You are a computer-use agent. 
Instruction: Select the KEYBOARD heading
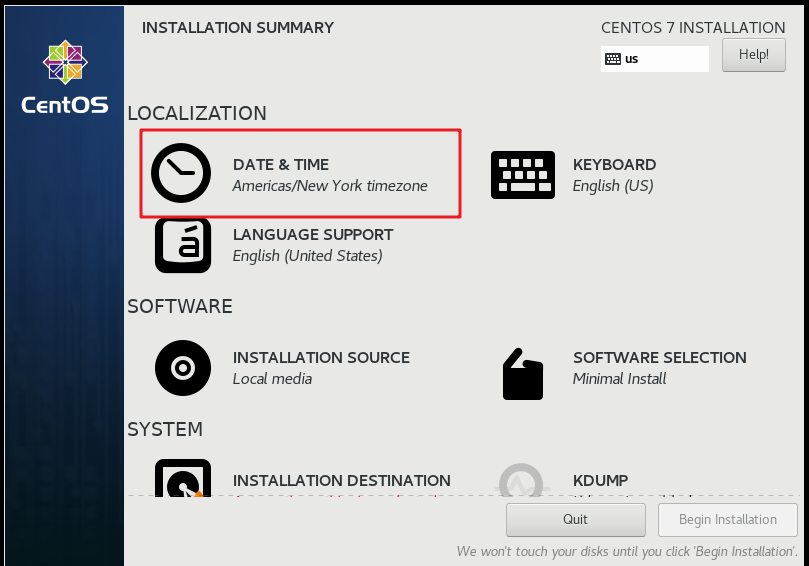pyautogui.click(x=614, y=165)
